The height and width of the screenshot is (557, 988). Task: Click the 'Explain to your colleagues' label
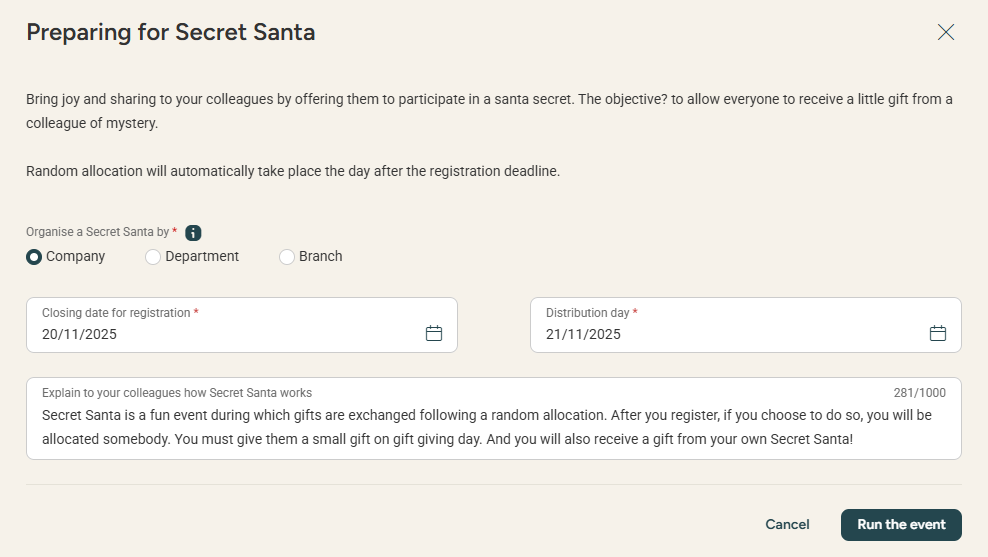177,393
